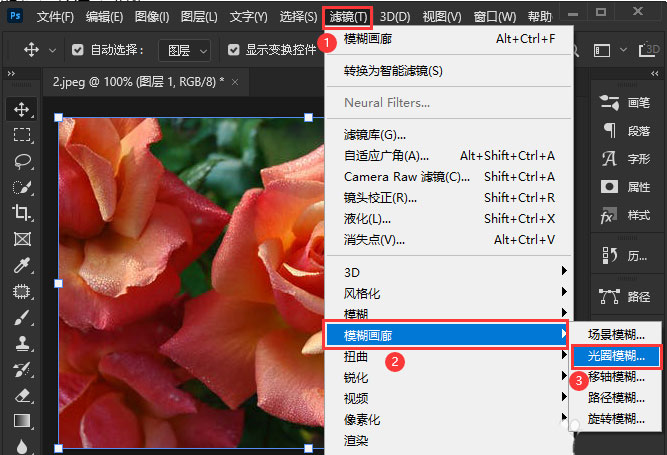The height and width of the screenshot is (455, 667).
Task: Select the Blur tool droplet icon
Action: [22, 446]
